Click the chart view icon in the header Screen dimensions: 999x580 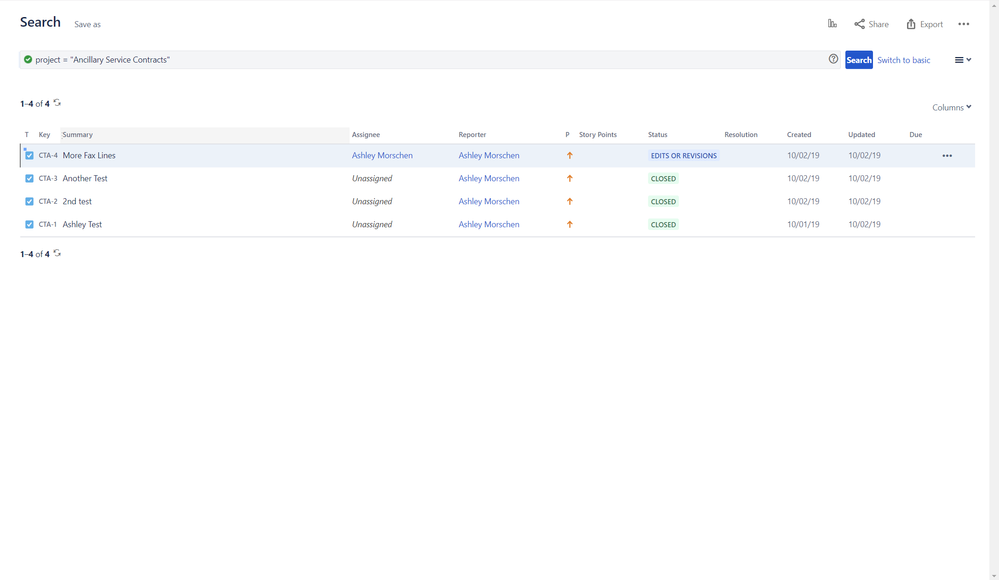(x=832, y=24)
